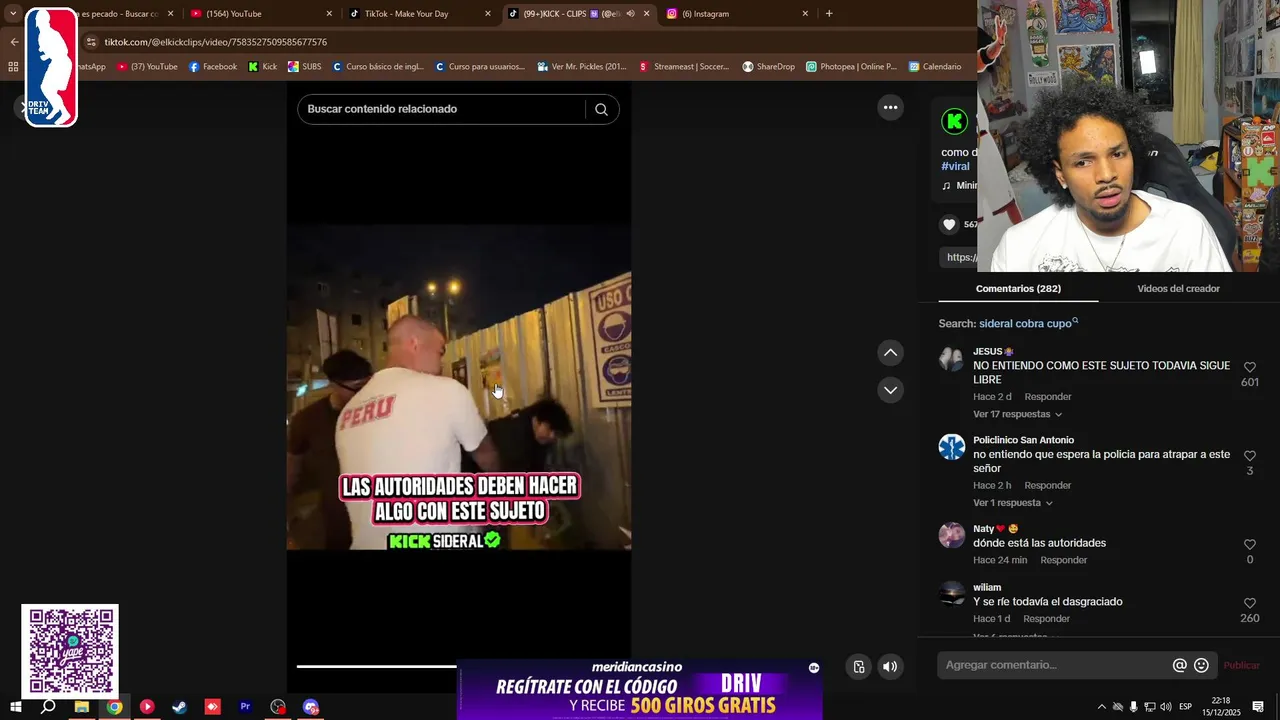
Task: Open Naty's profile avatar
Action: click(951, 535)
